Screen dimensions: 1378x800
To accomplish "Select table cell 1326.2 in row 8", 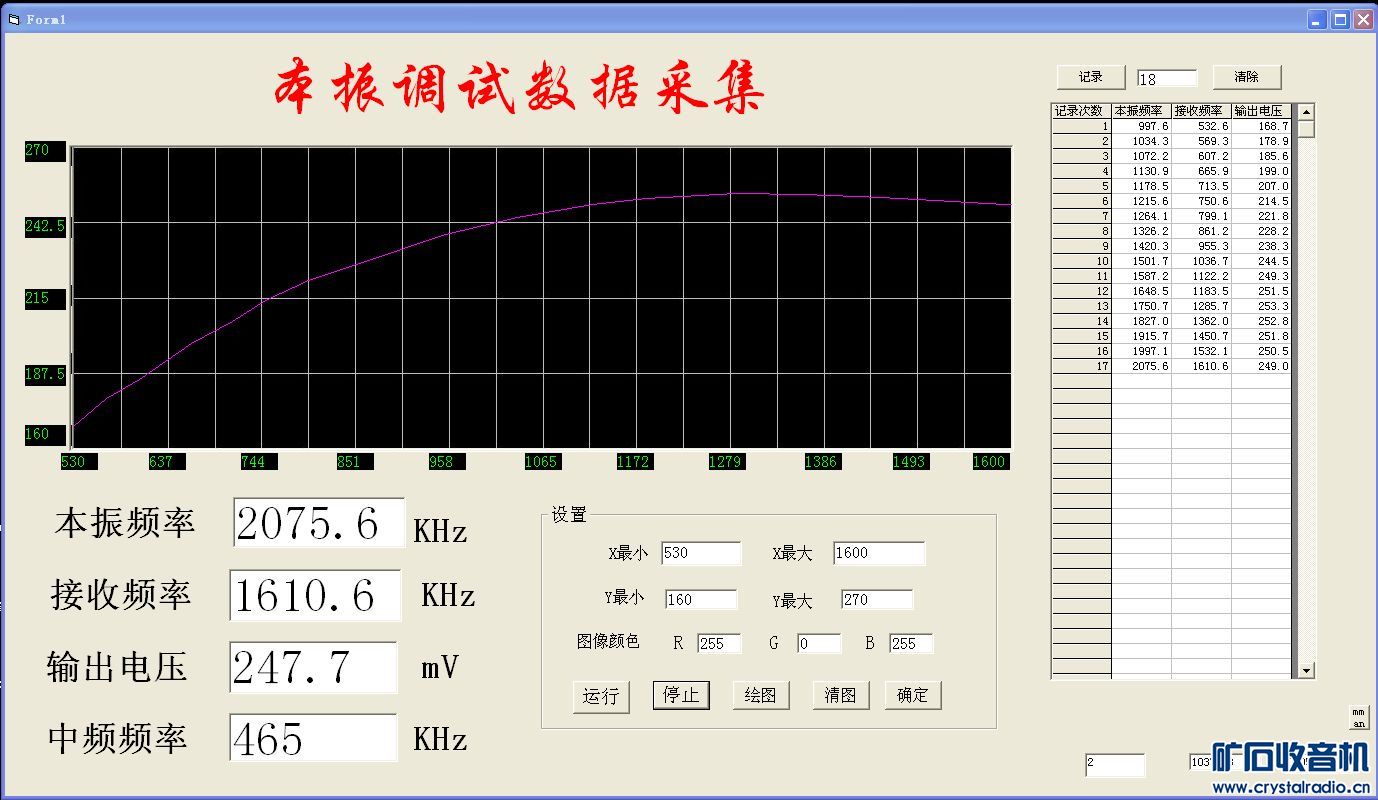I will click(1141, 232).
